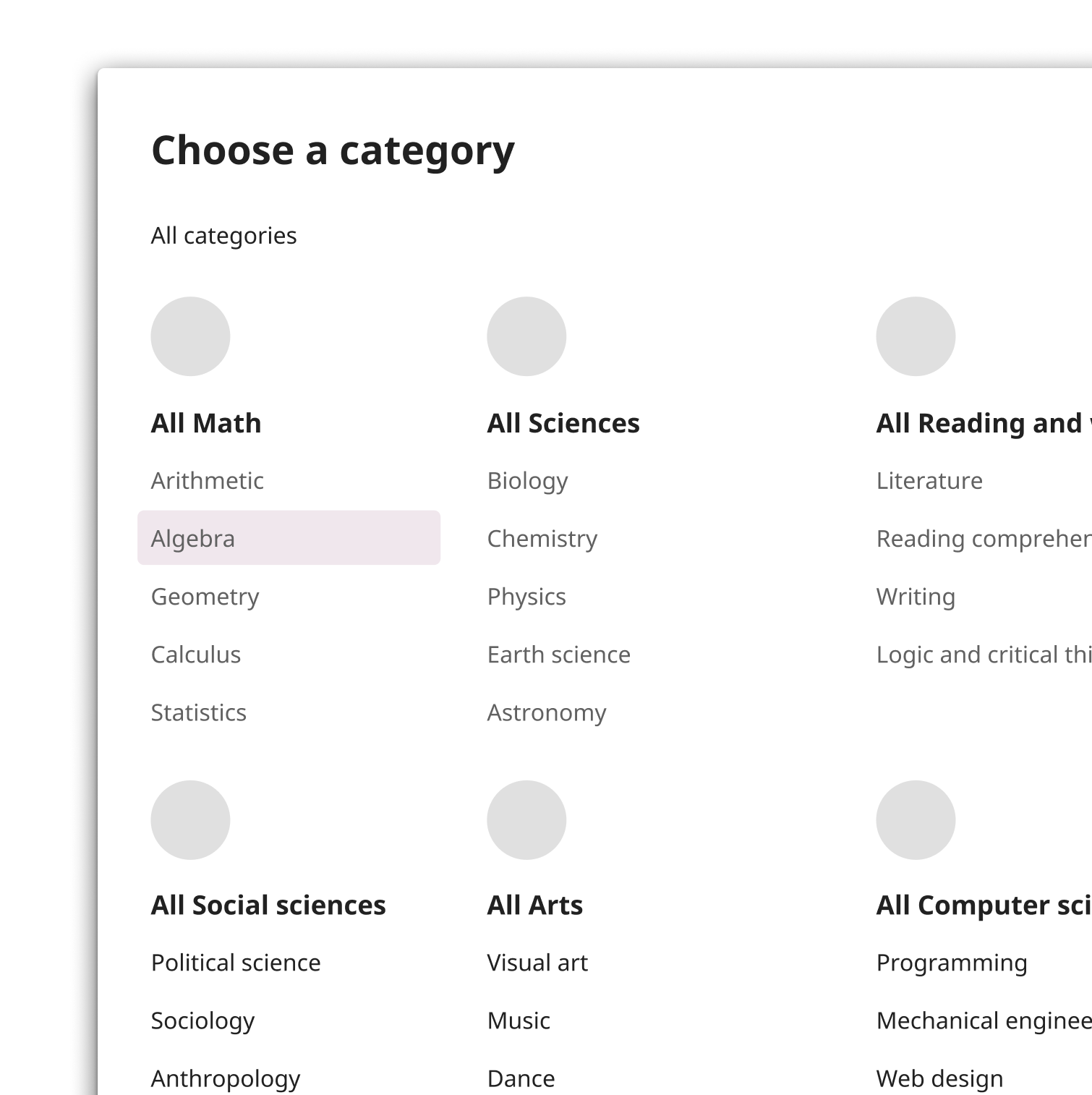Choose Chemistry from the Sciences list

[542, 539]
